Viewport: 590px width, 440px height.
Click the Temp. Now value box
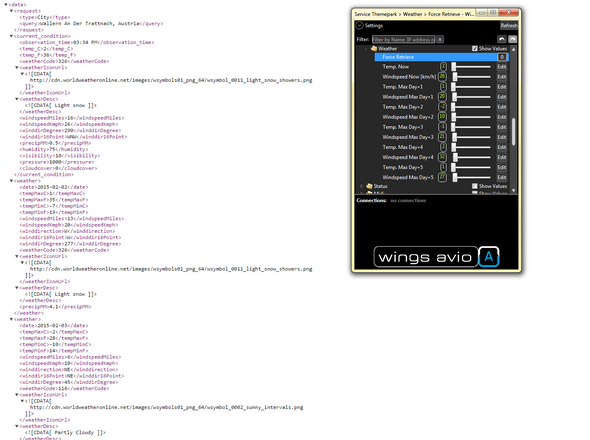[x=443, y=67]
